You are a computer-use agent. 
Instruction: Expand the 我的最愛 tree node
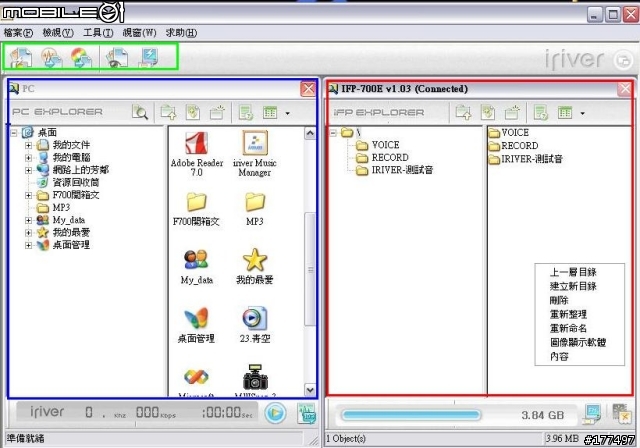click(28, 233)
